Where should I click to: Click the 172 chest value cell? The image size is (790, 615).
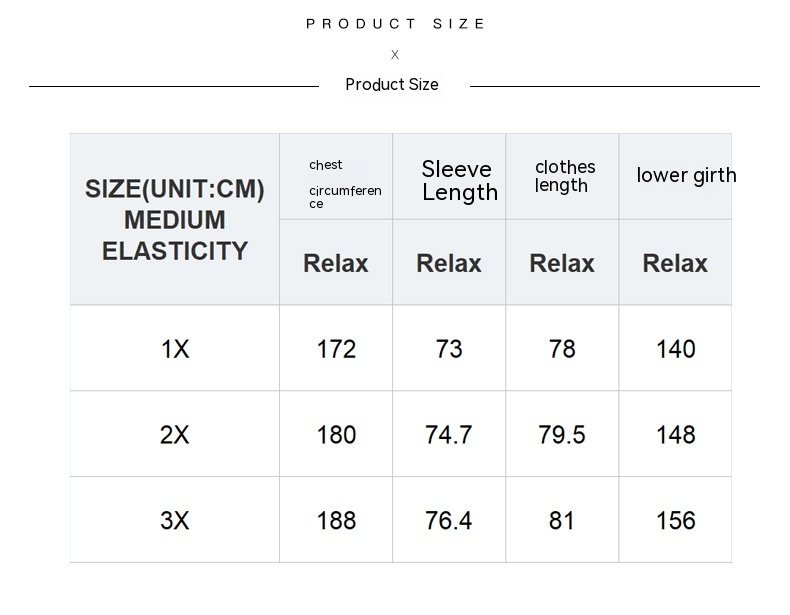336,349
